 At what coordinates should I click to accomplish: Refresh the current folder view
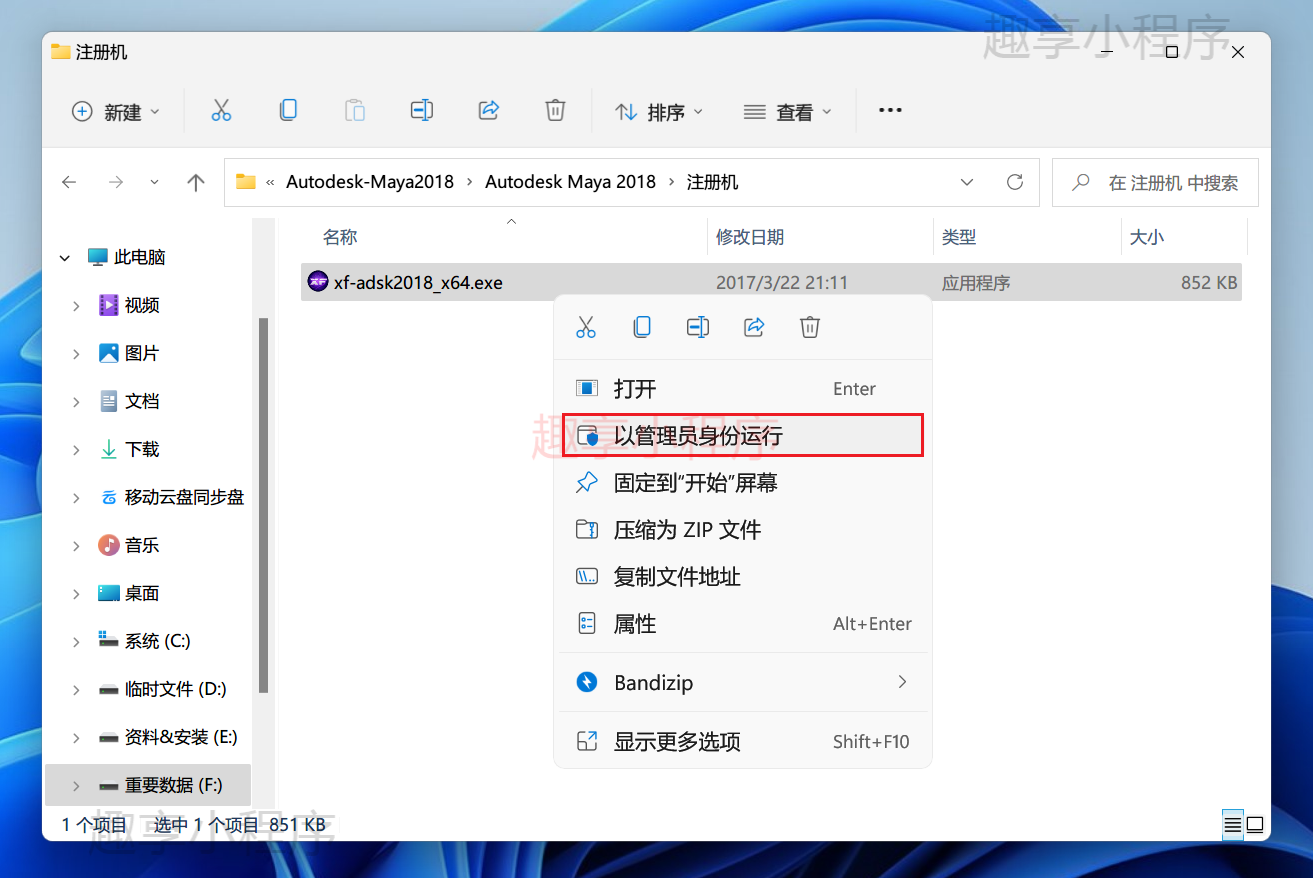[x=1015, y=182]
